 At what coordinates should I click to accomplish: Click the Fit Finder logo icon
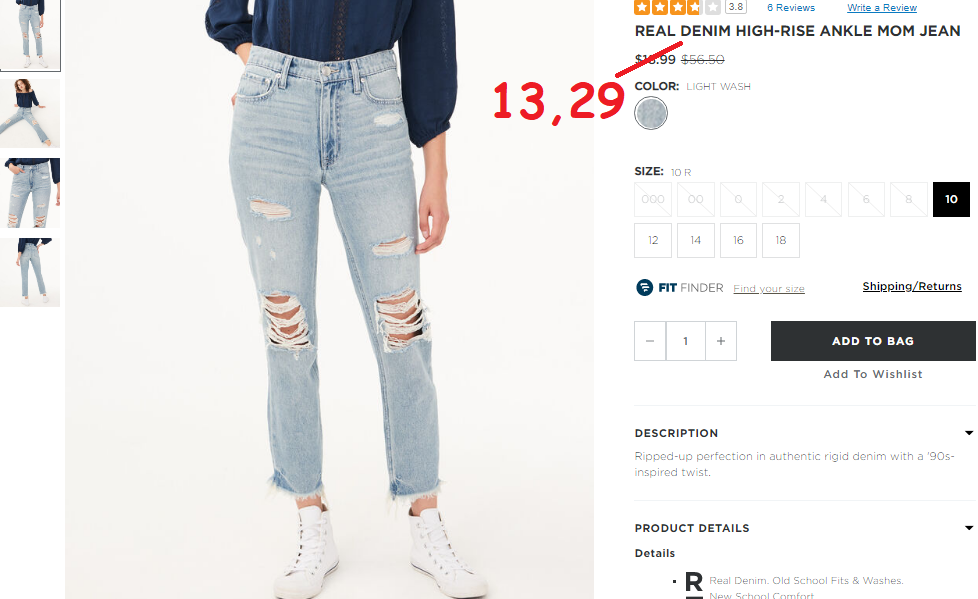point(644,288)
